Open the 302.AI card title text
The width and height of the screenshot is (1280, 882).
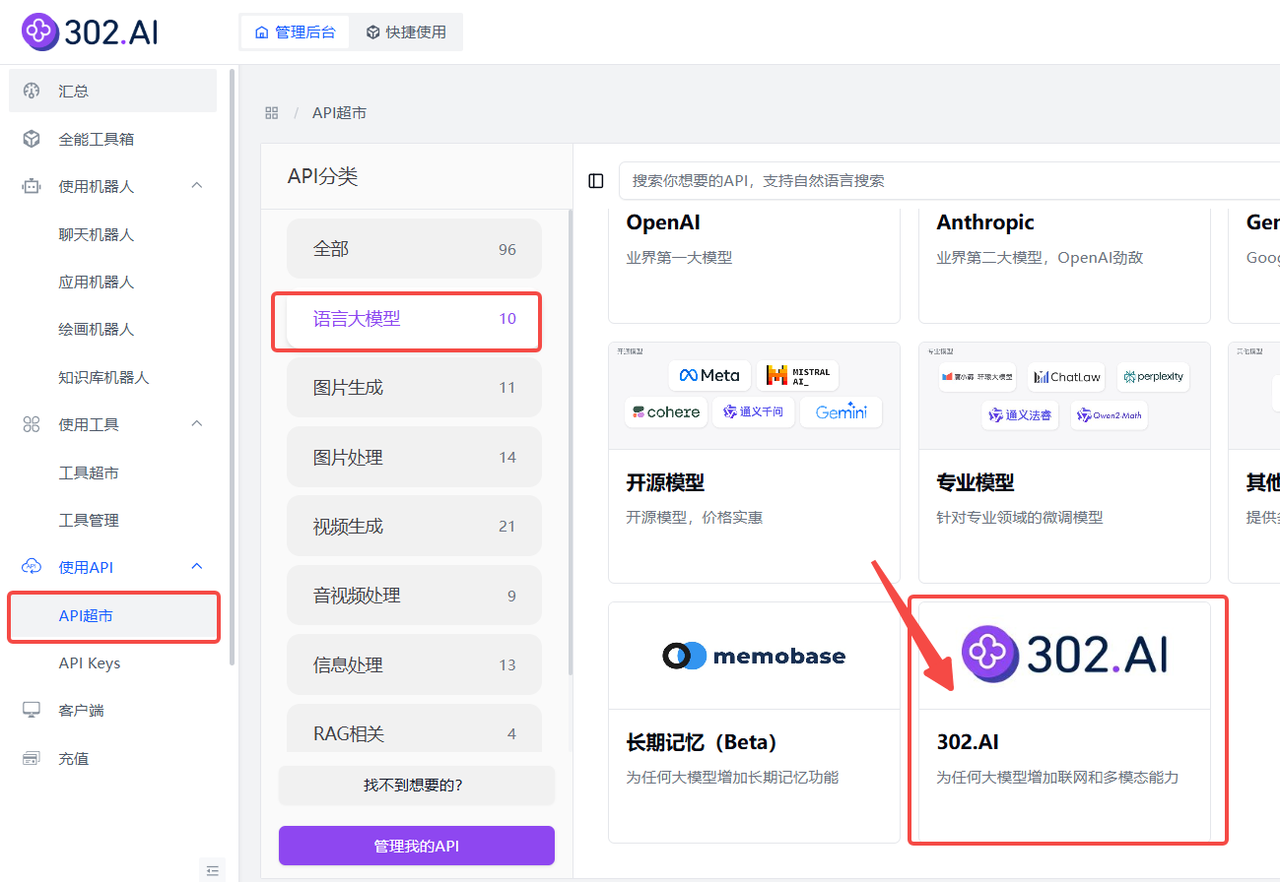(x=967, y=742)
